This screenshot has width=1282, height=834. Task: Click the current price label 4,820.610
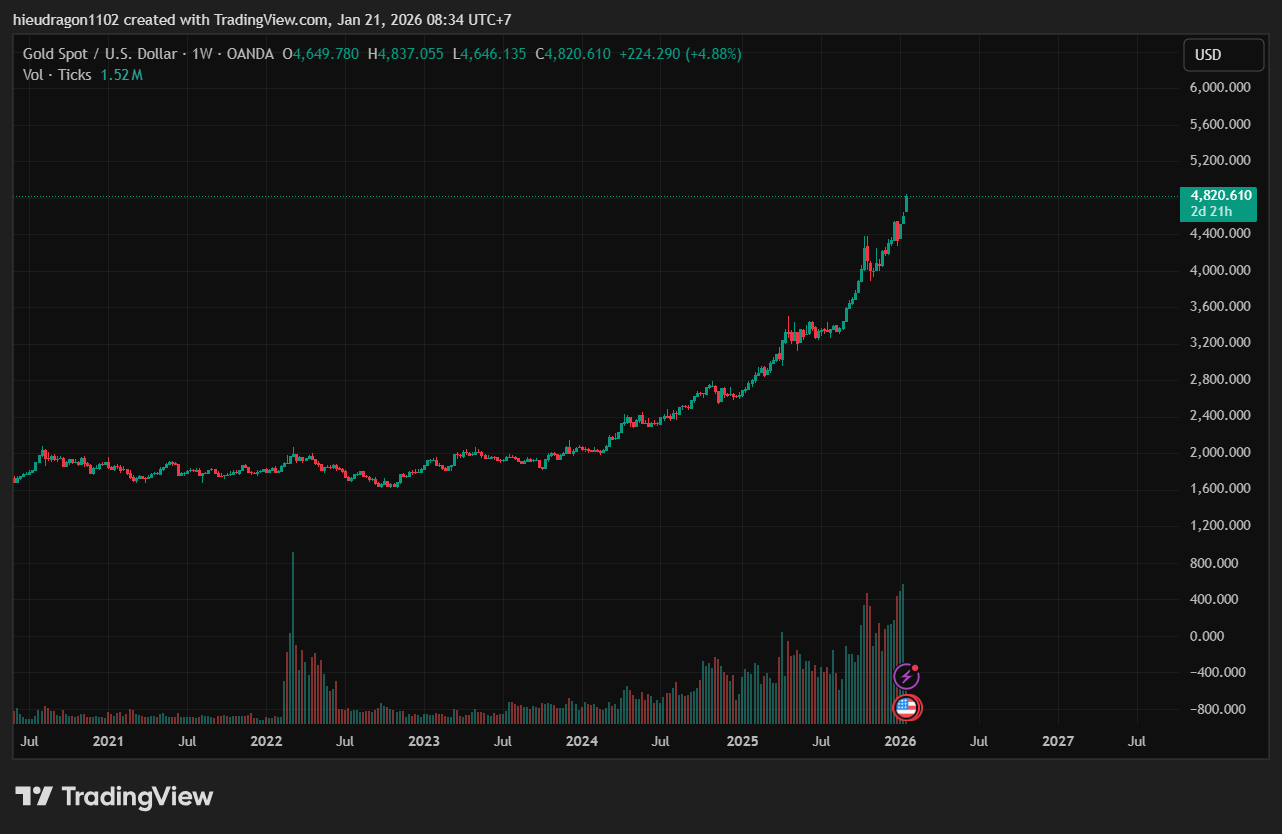[1216, 195]
